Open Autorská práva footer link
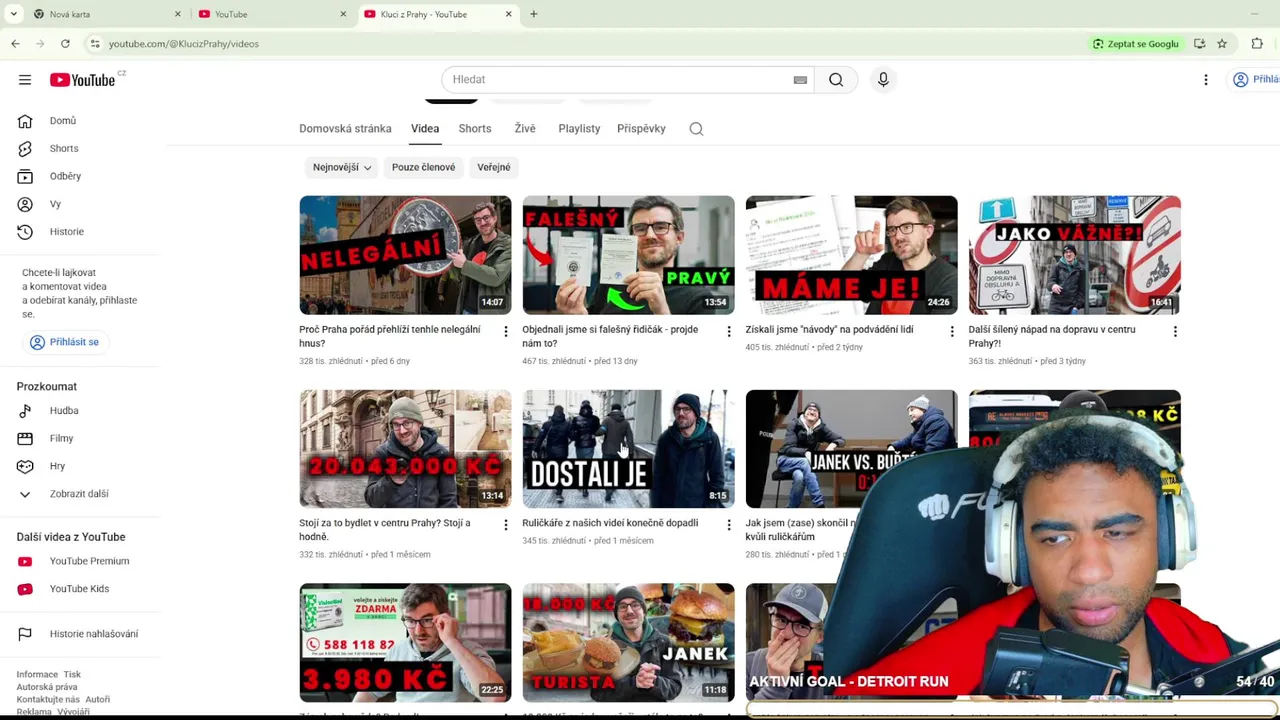The width and height of the screenshot is (1280, 720). (x=47, y=687)
